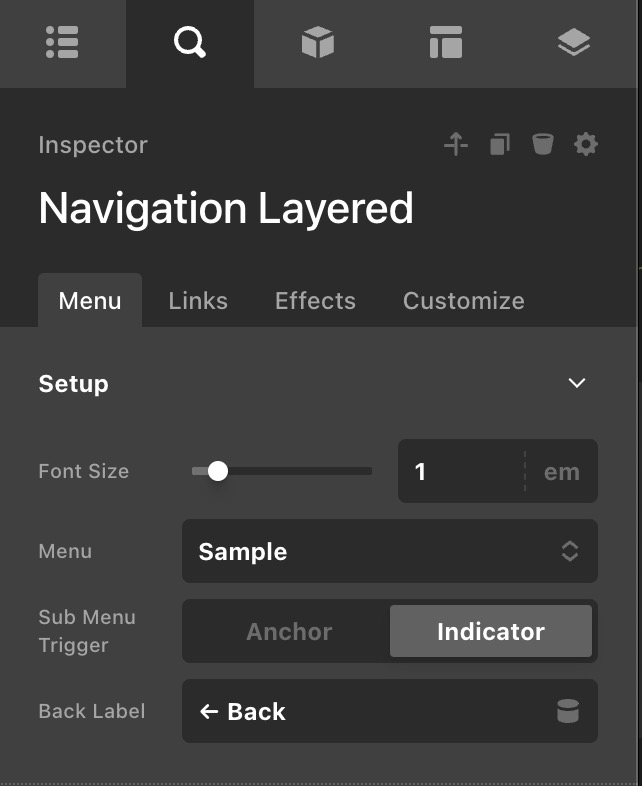Collapse the Setup section chevron
The width and height of the screenshot is (642, 786).
(577, 383)
